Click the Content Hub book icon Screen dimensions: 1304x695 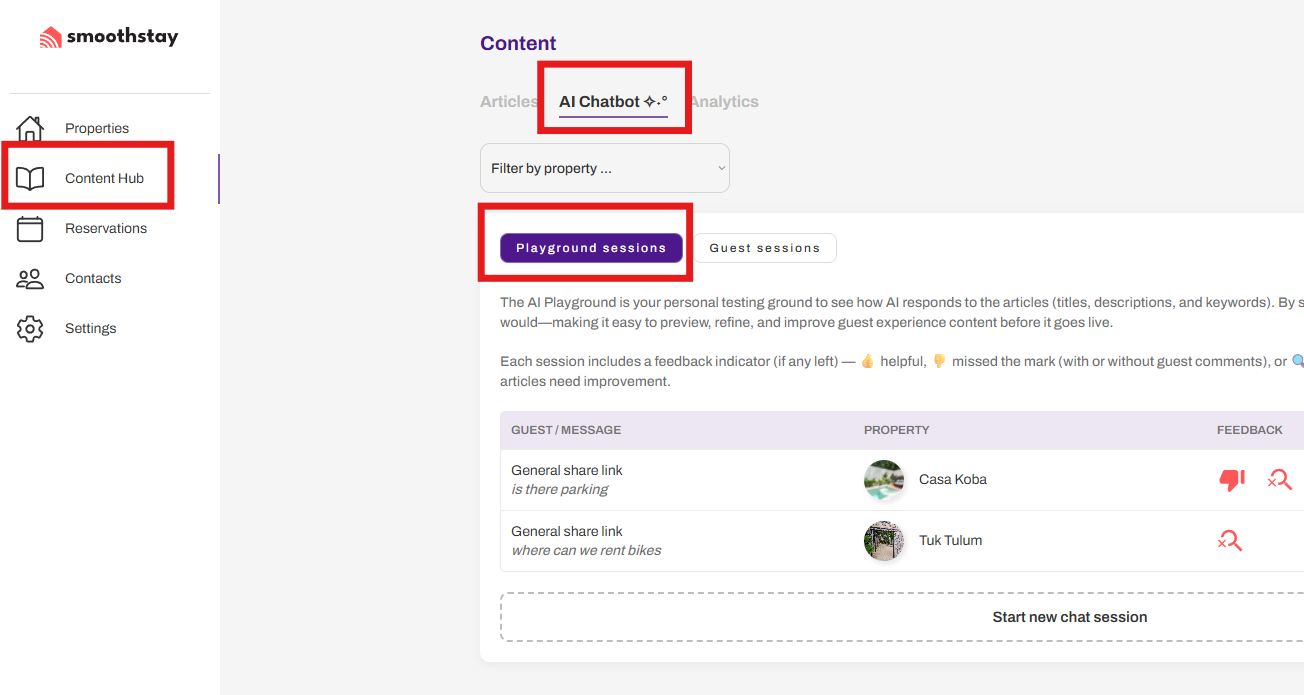[31, 179]
